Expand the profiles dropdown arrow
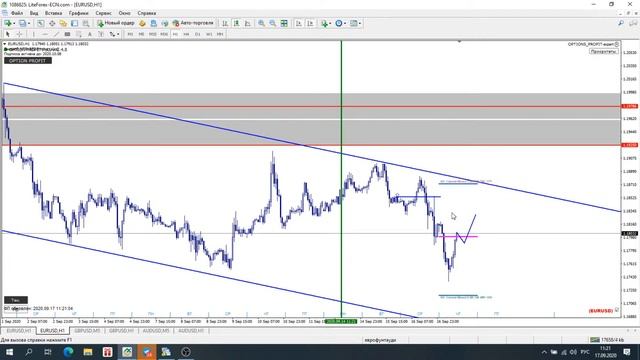The height and width of the screenshot is (360, 640). point(29,23)
